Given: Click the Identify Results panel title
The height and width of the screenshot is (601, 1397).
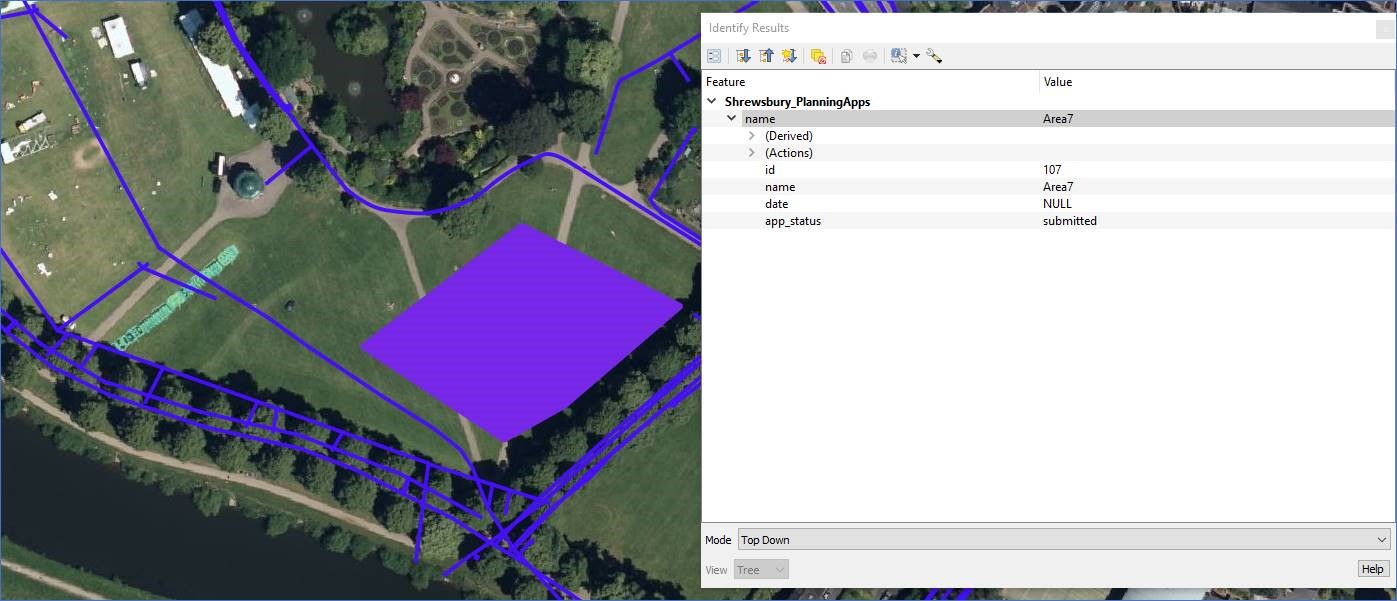Looking at the screenshot, I should pos(749,28).
